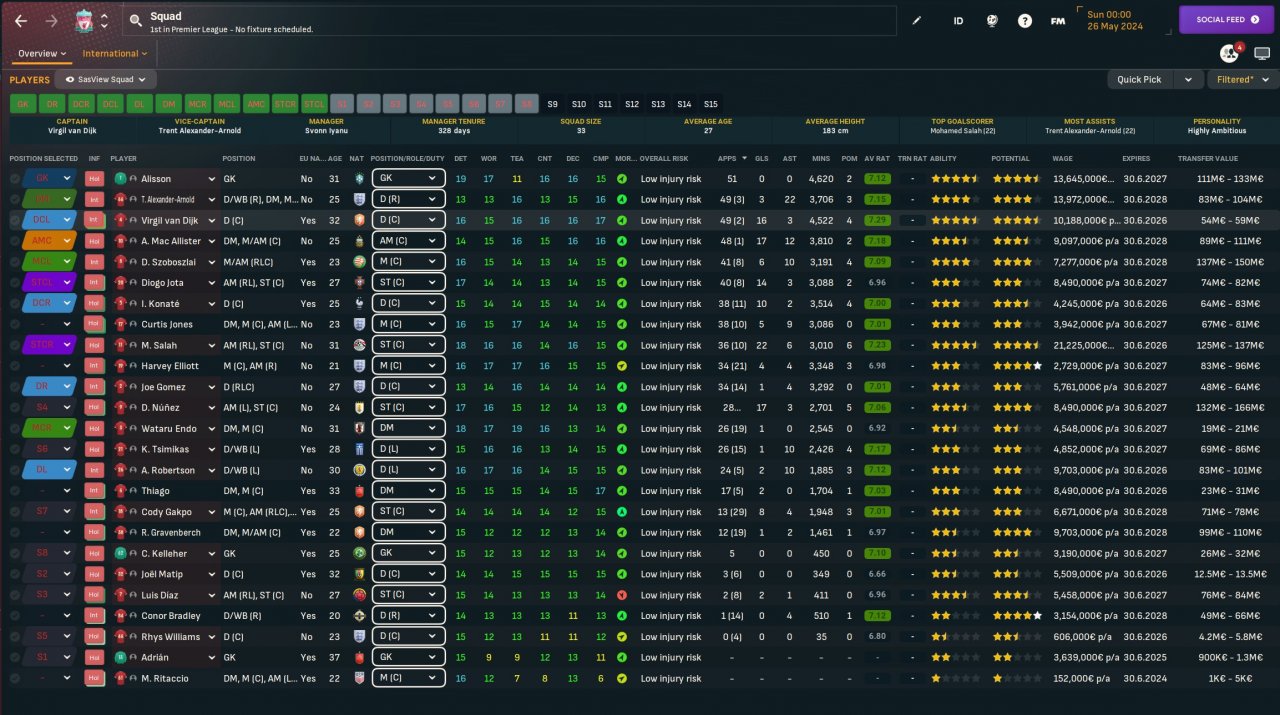Open Alisson's GK position selected dropdown

(x=51, y=178)
